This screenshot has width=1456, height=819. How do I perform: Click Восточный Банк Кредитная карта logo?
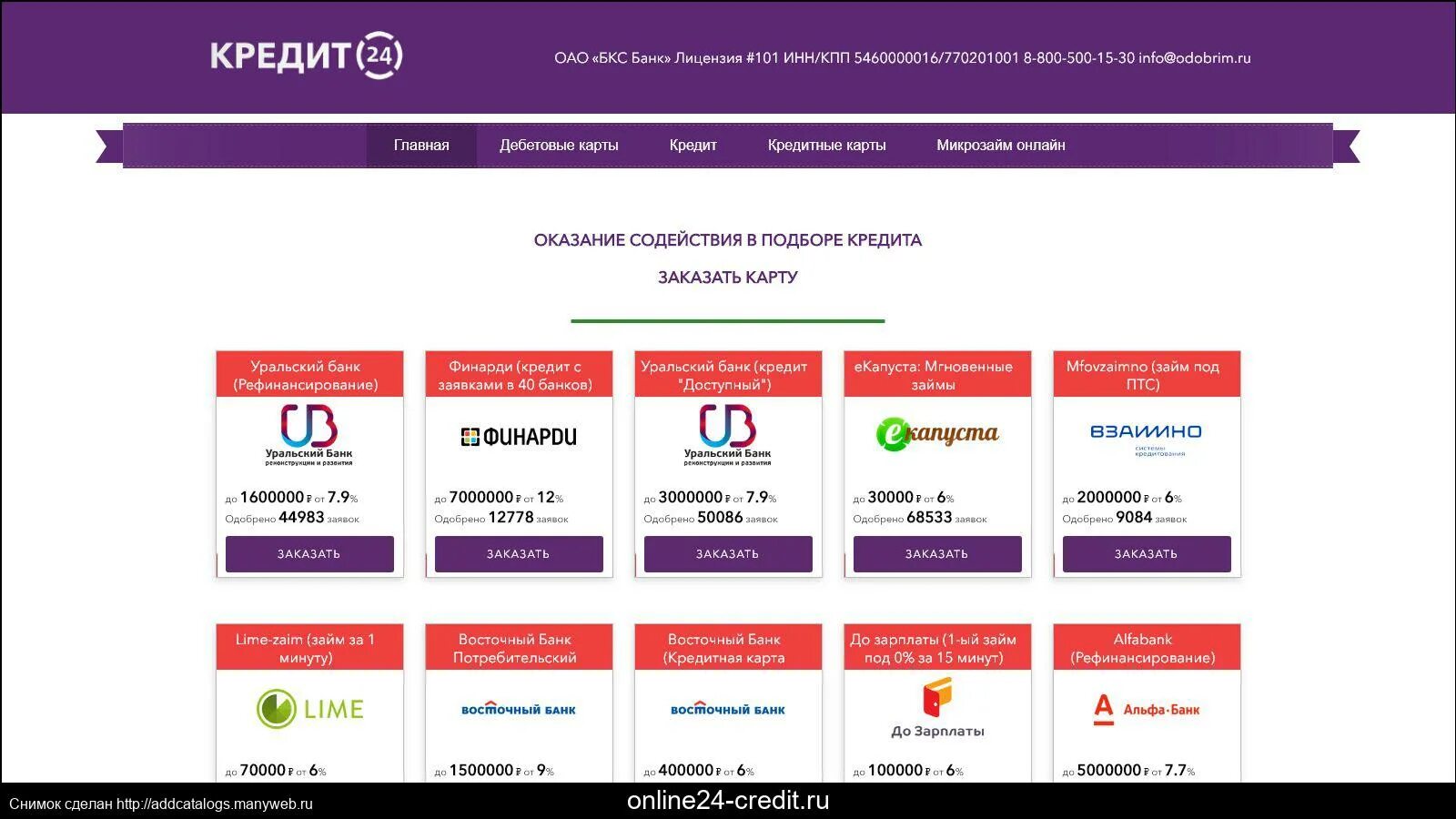tap(728, 709)
